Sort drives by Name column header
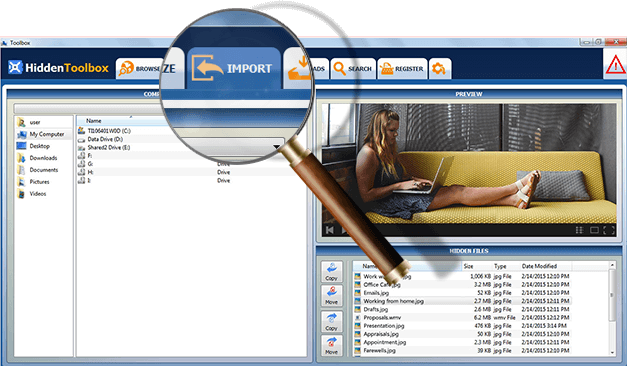 pyautogui.click(x=94, y=120)
